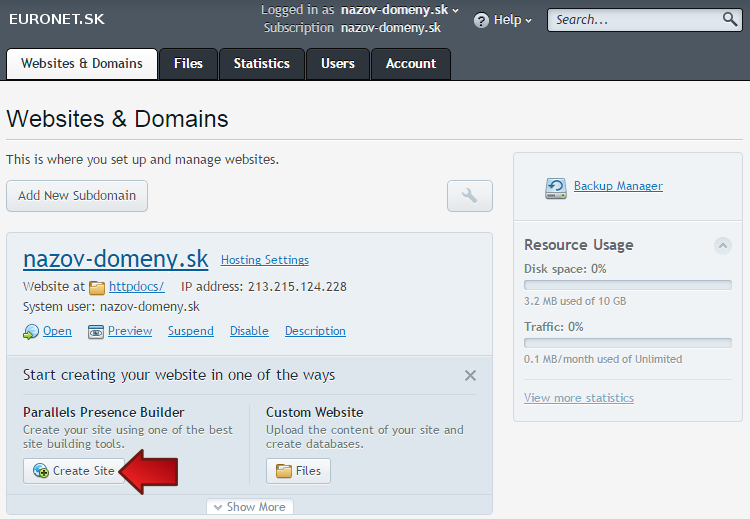Click the Disk space usage progress bar
Viewport: 750px width, 519px height.
pos(628,285)
